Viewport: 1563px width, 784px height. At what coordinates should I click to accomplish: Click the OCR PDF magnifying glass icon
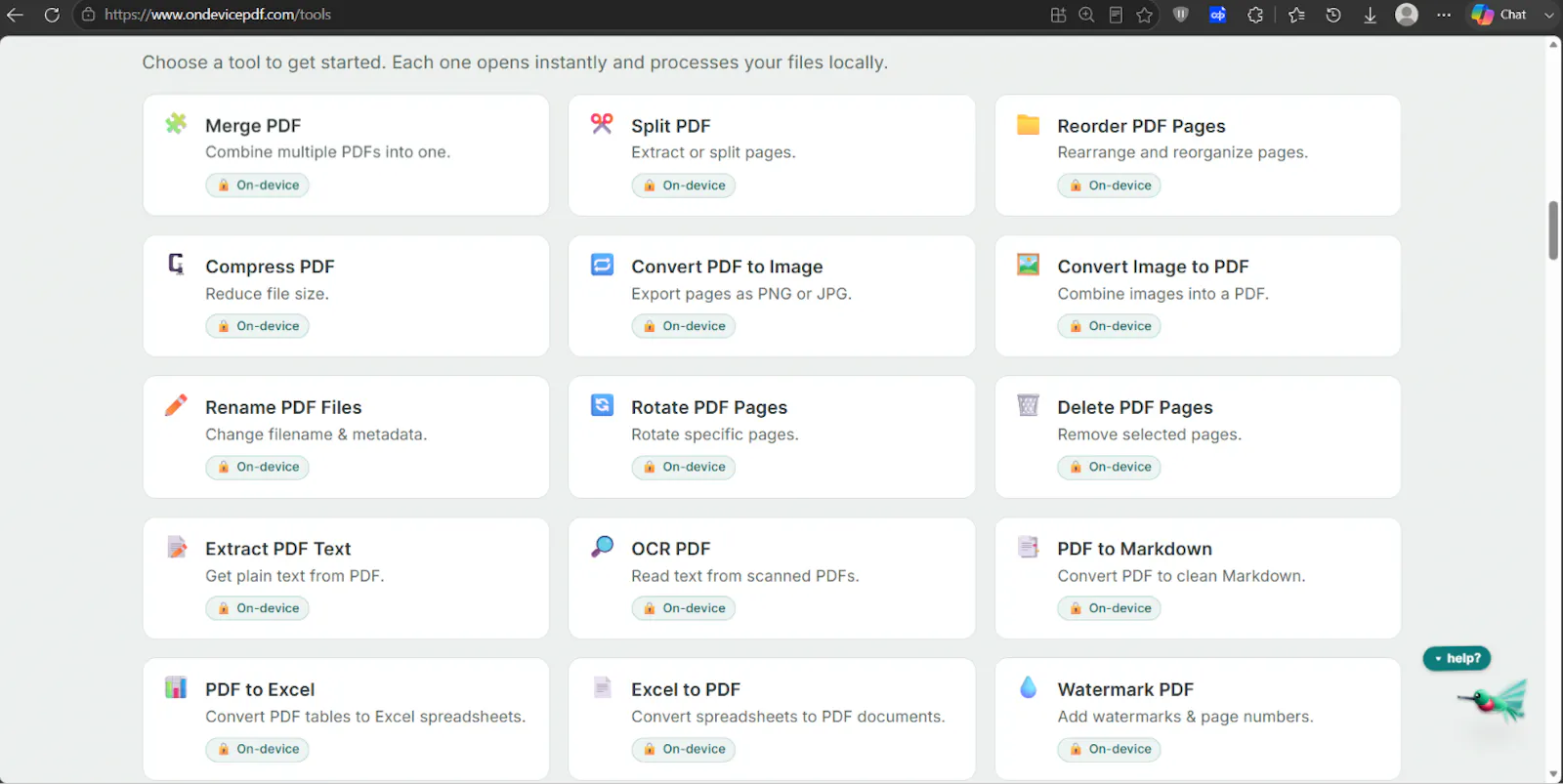pos(602,547)
